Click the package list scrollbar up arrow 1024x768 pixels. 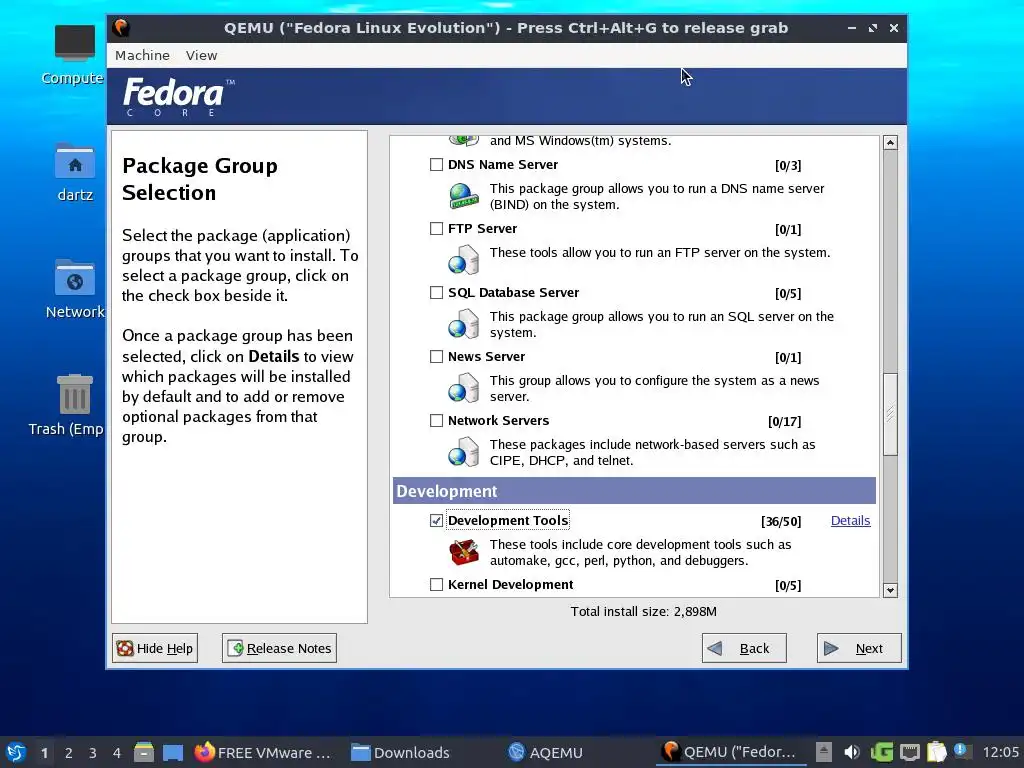click(890, 142)
